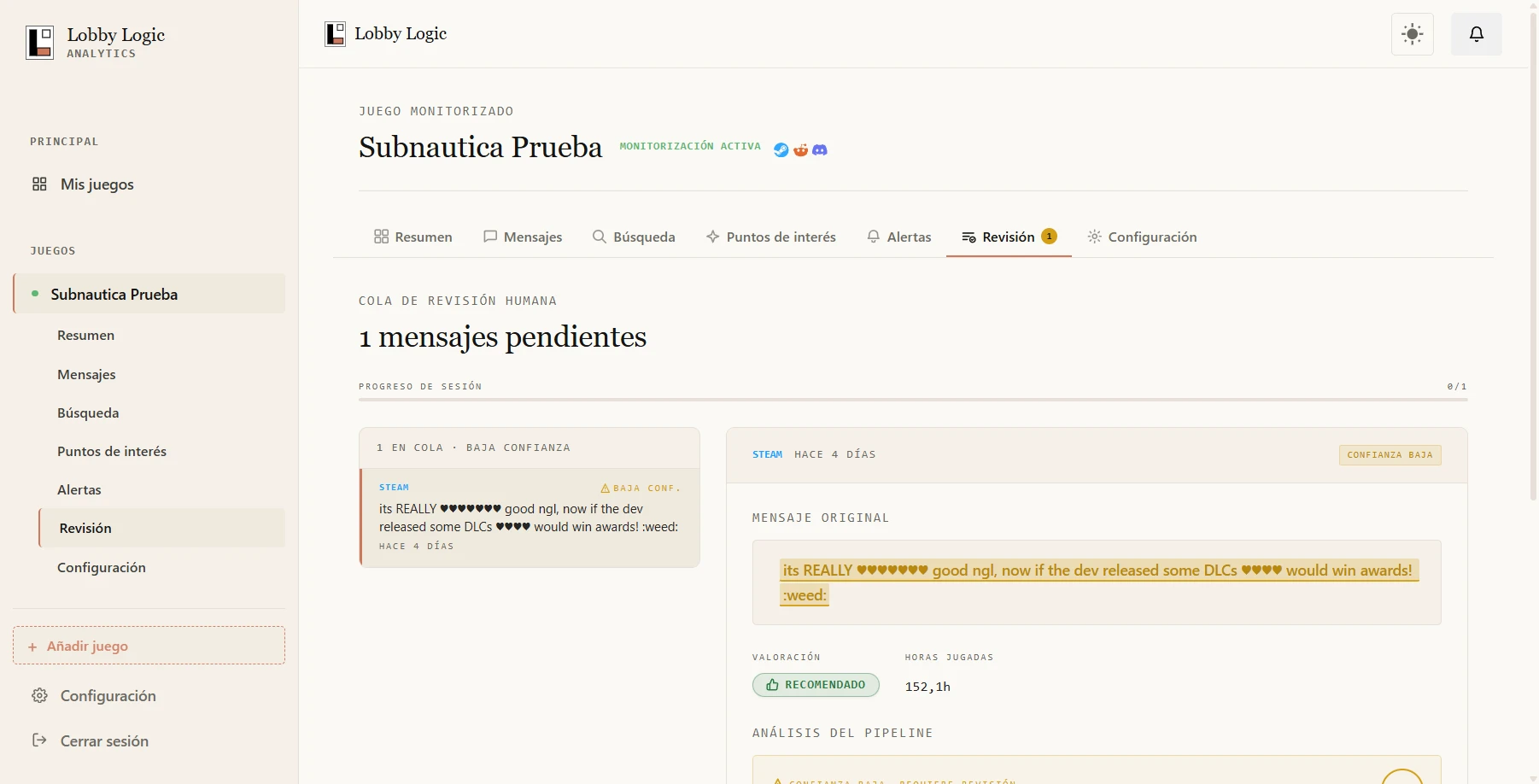Viewport: 1539px width, 784px height.
Task: Switch to the Resumen tab
Action: point(413,237)
